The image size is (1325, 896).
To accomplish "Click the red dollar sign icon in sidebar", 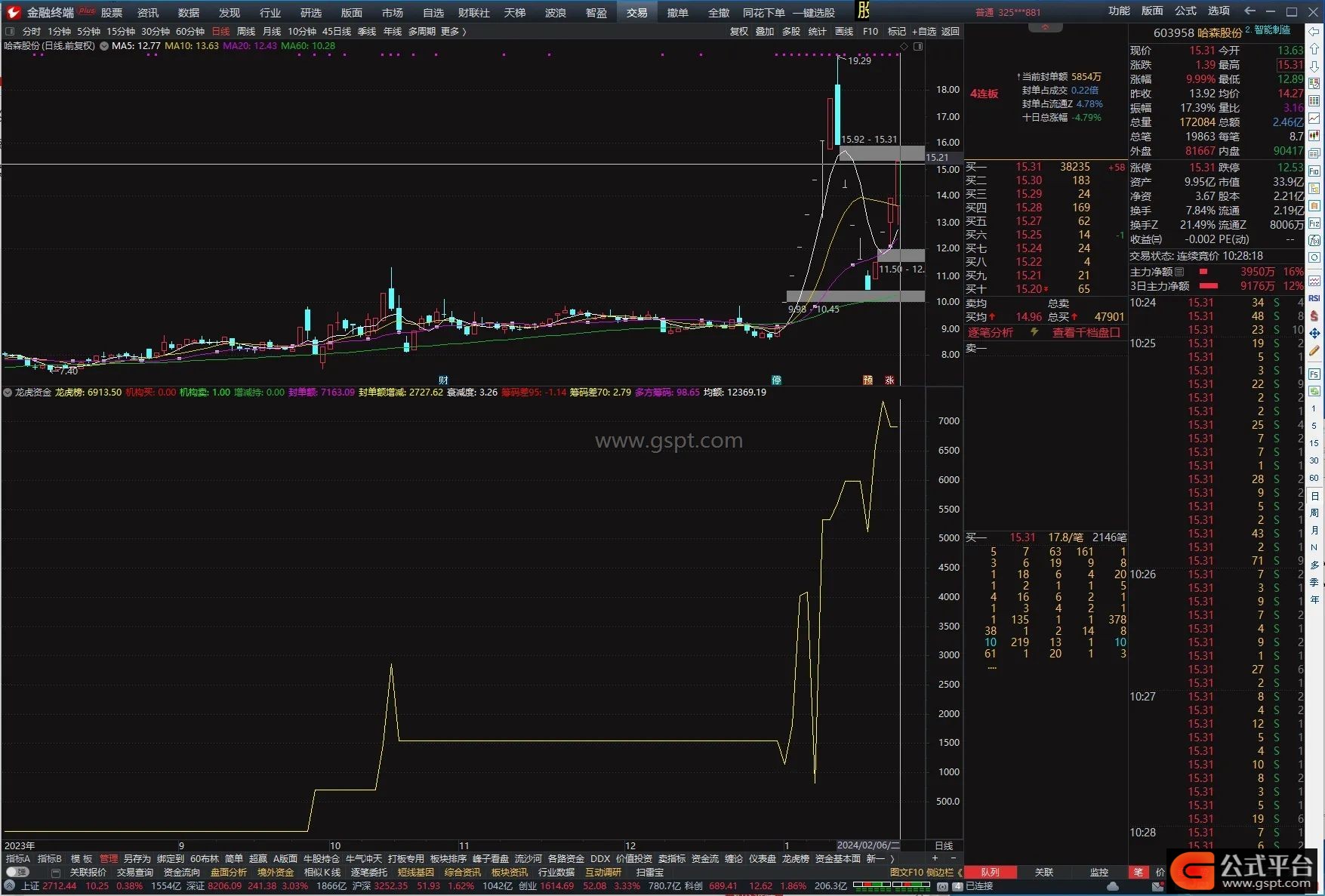I will coord(1314,316).
